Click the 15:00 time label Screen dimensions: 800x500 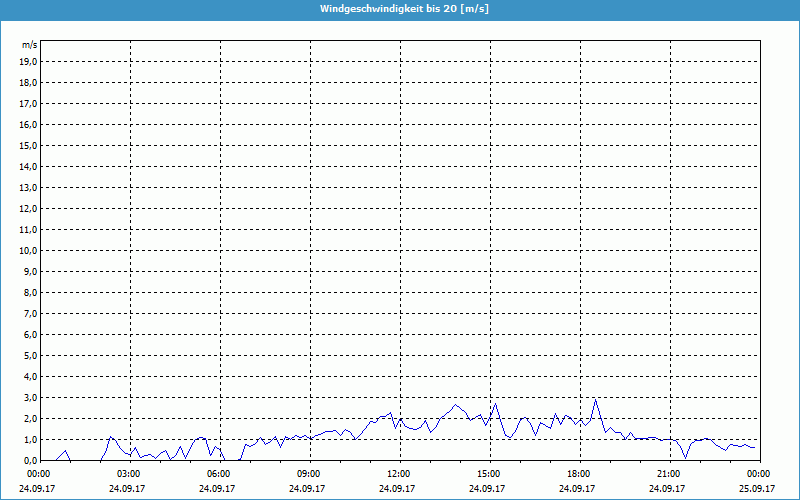pyautogui.click(x=489, y=473)
